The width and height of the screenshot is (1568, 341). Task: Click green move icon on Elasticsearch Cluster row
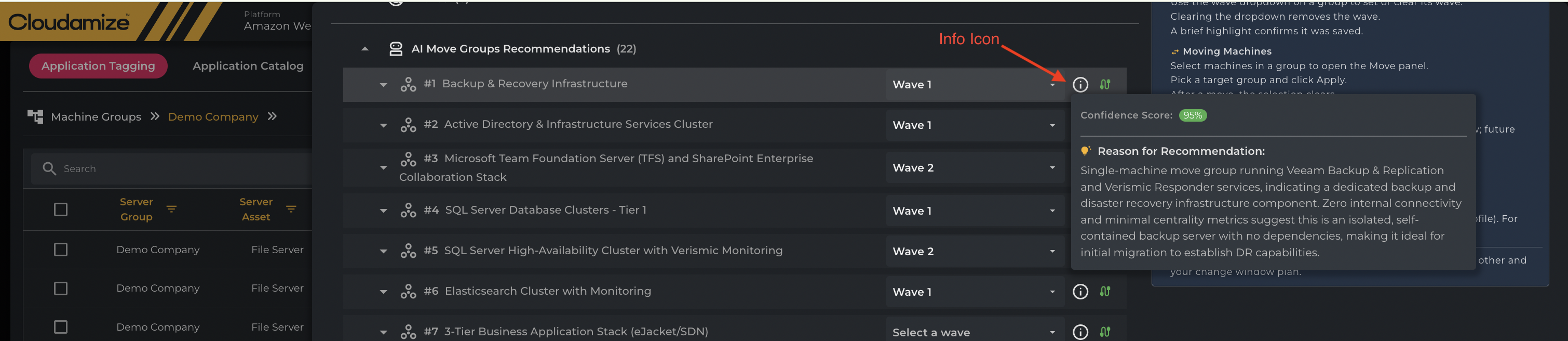1105,292
